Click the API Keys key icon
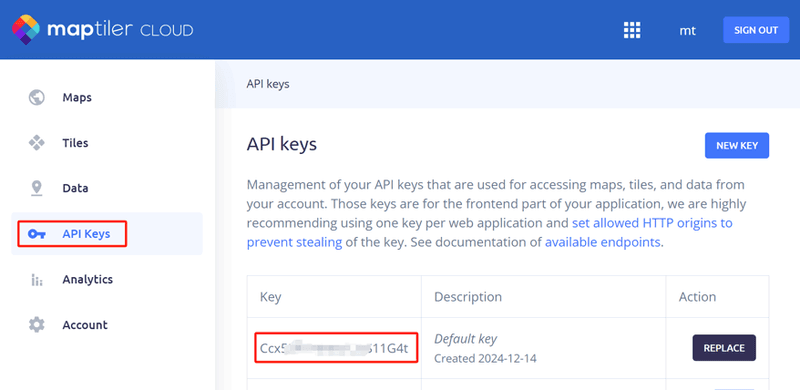 [x=37, y=234]
